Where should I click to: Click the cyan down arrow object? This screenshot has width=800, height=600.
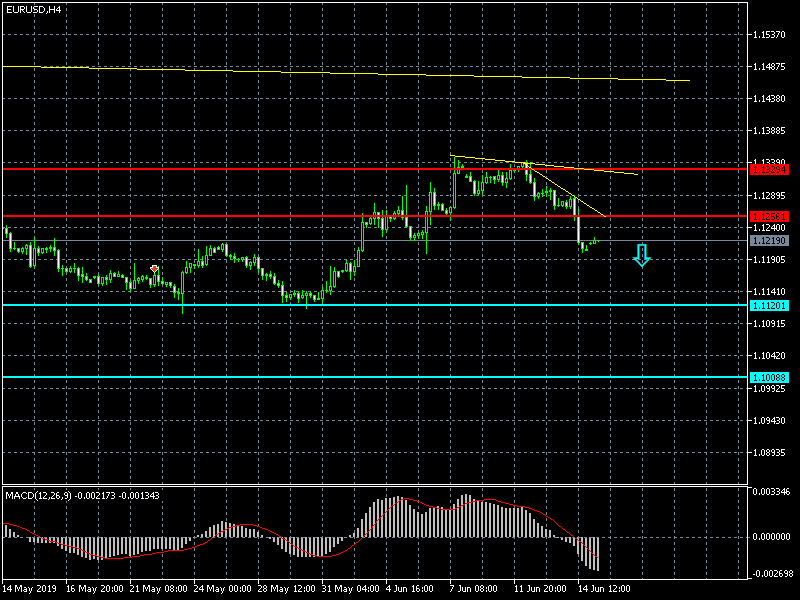(642, 256)
